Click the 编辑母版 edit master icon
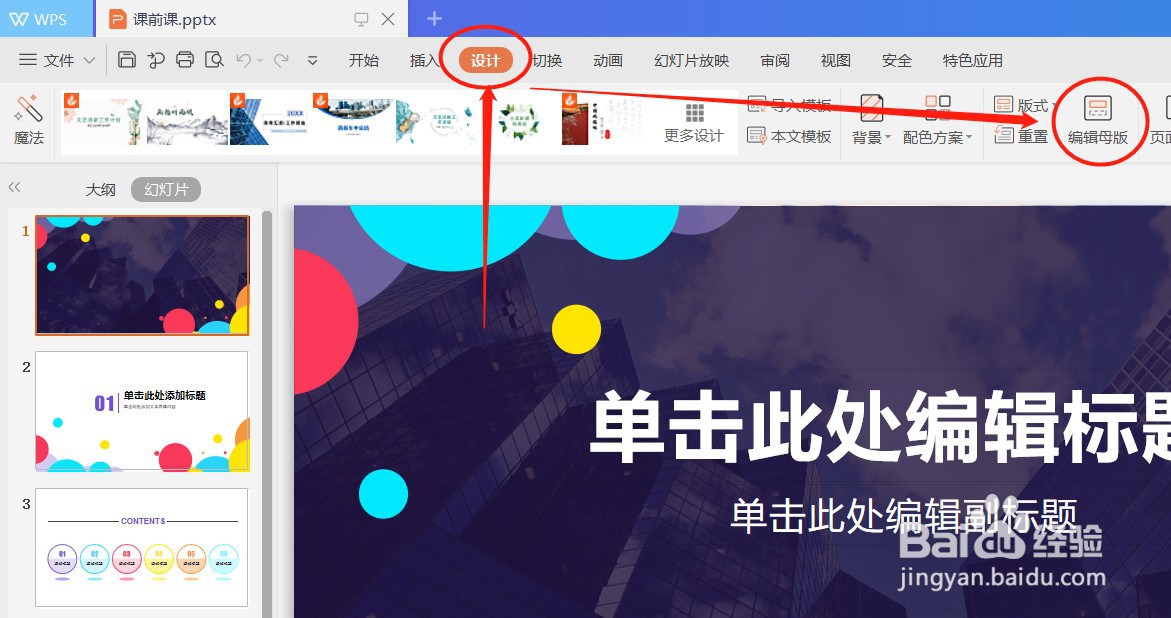 coord(1097,109)
